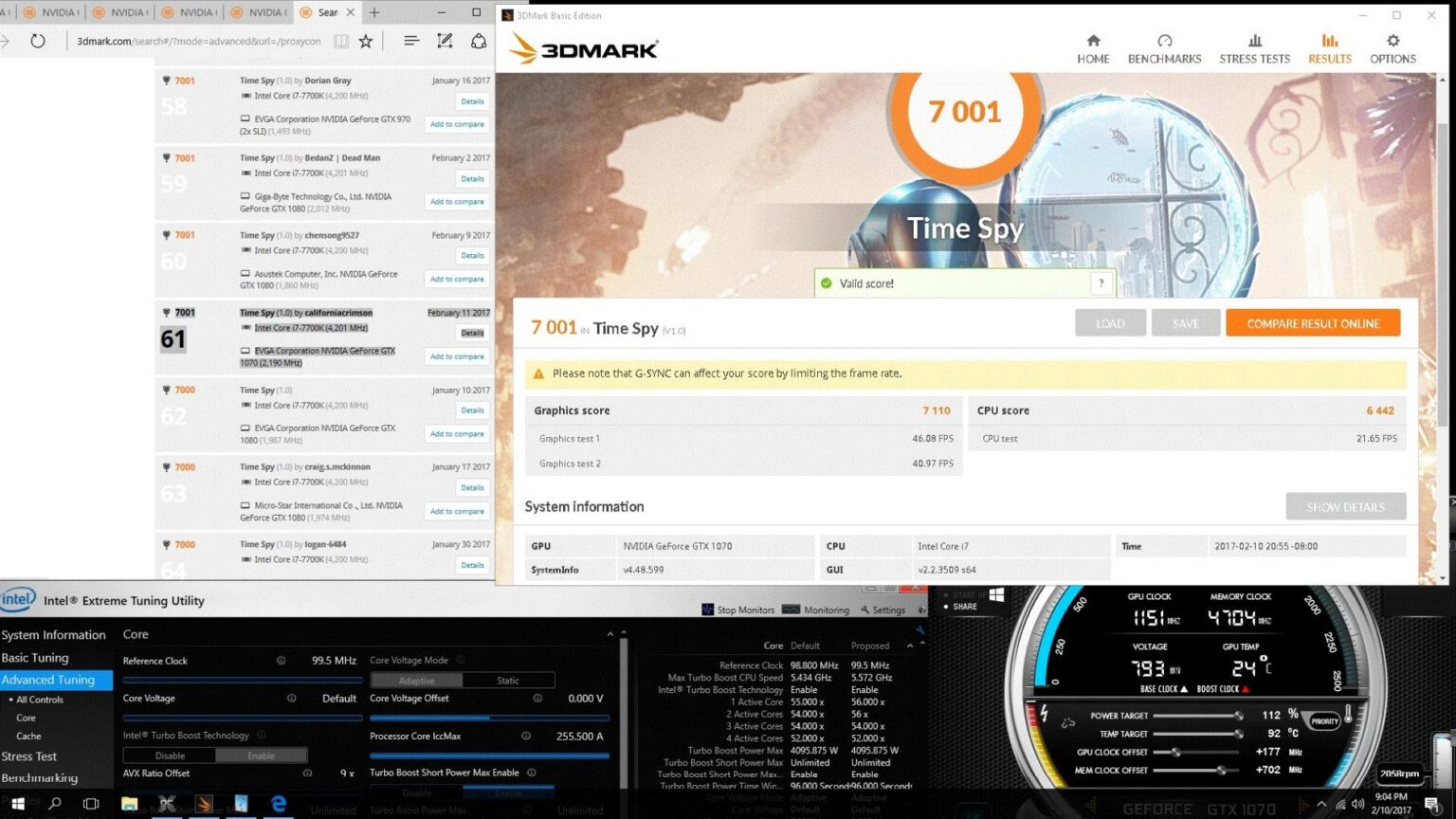The height and width of the screenshot is (819, 1456).
Task: Disable Intel Turbo Boost Technology
Action: tap(170, 755)
